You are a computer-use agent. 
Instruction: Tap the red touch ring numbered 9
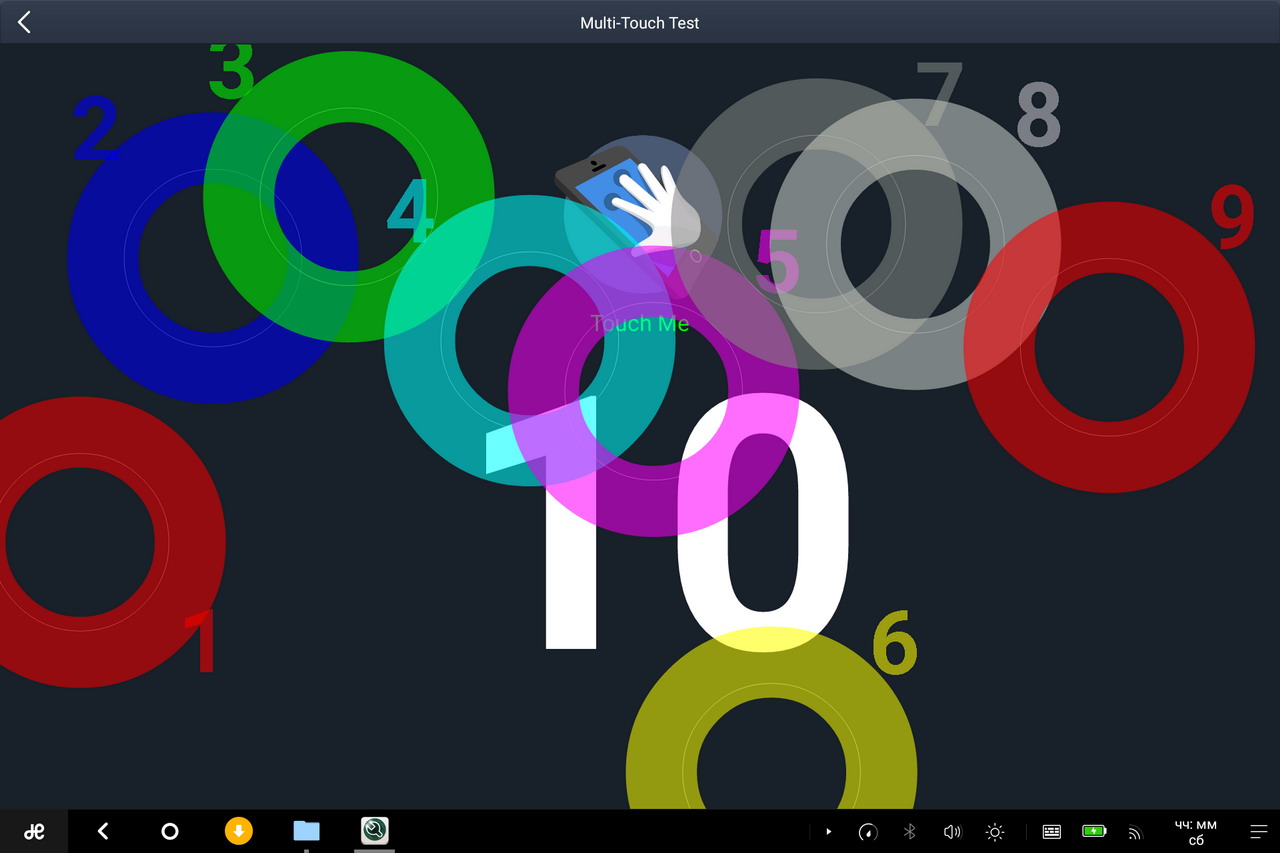(x=1109, y=347)
